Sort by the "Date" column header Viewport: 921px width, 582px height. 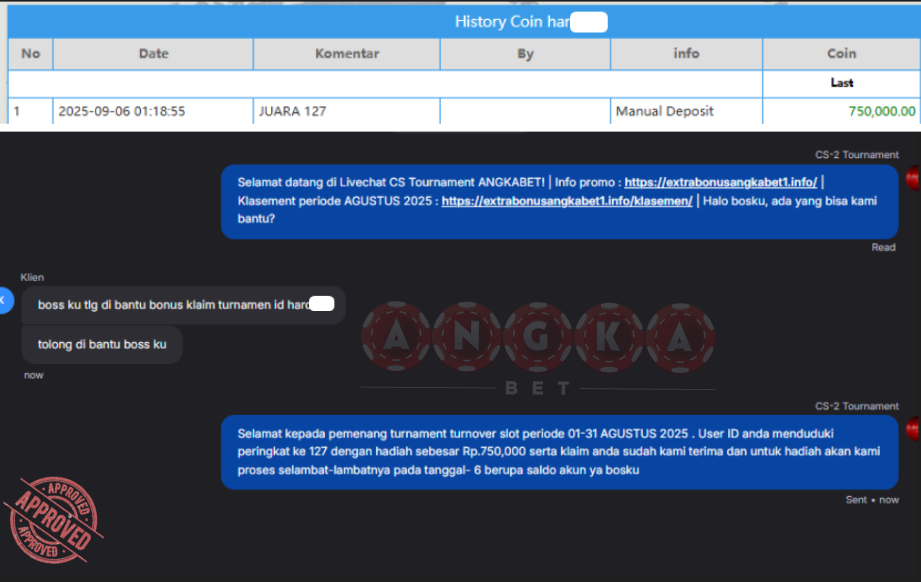tap(153, 54)
